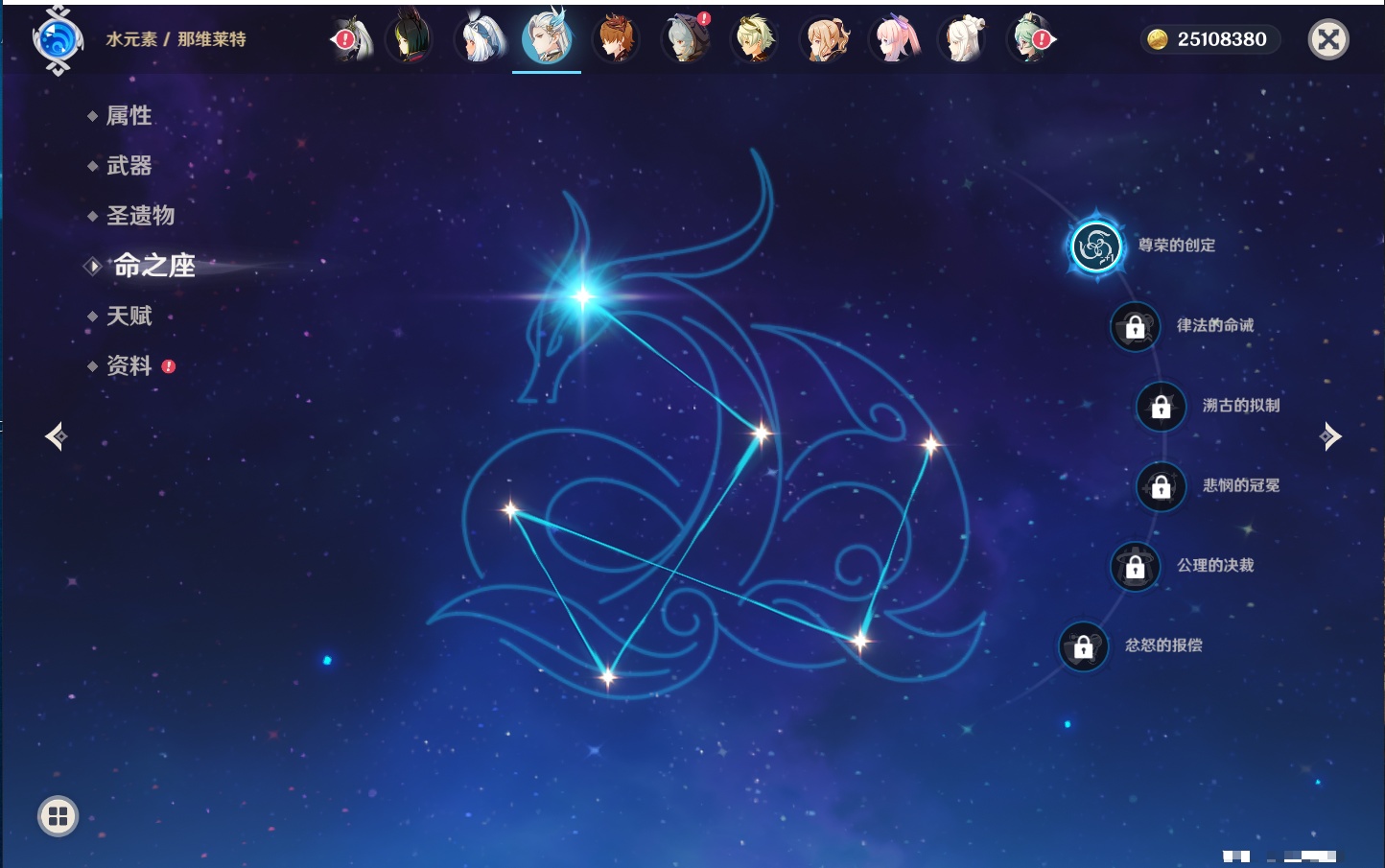This screenshot has height=868, width=1385.
Task: Switch to the orange-haired character avatar
Action: point(617,39)
